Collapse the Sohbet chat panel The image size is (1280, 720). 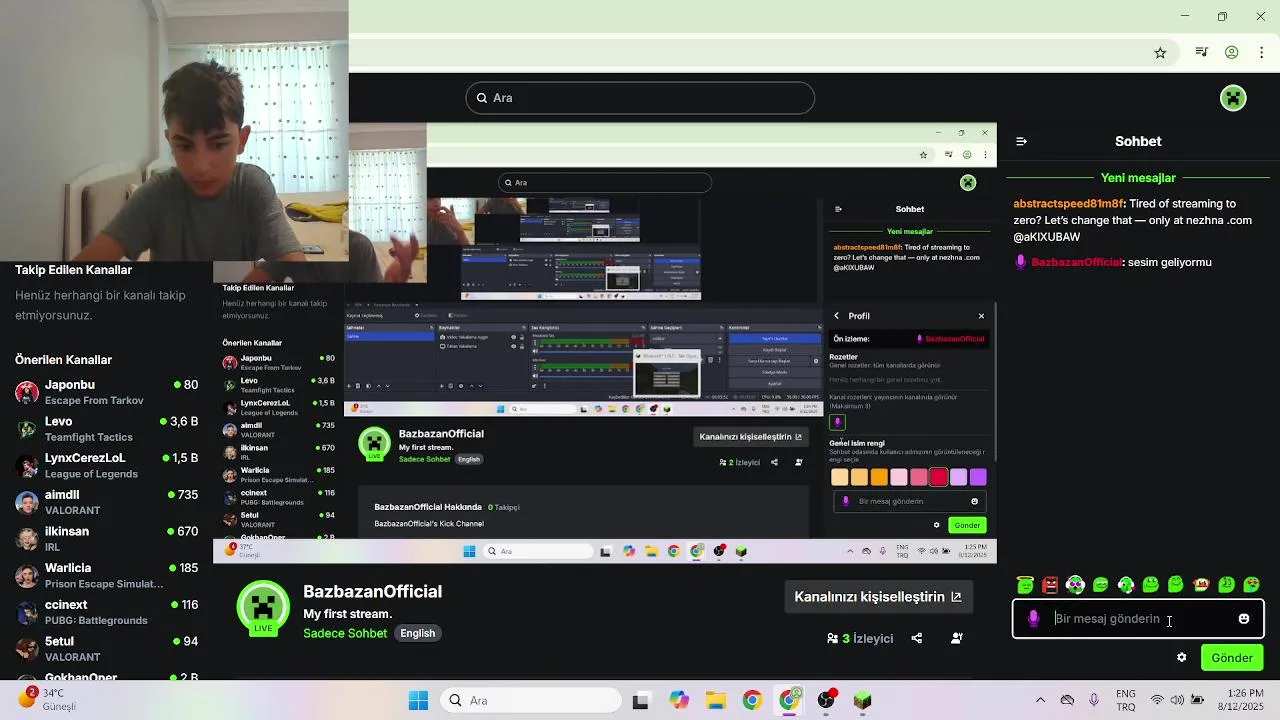pyautogui.click(x=1021, y=141)
